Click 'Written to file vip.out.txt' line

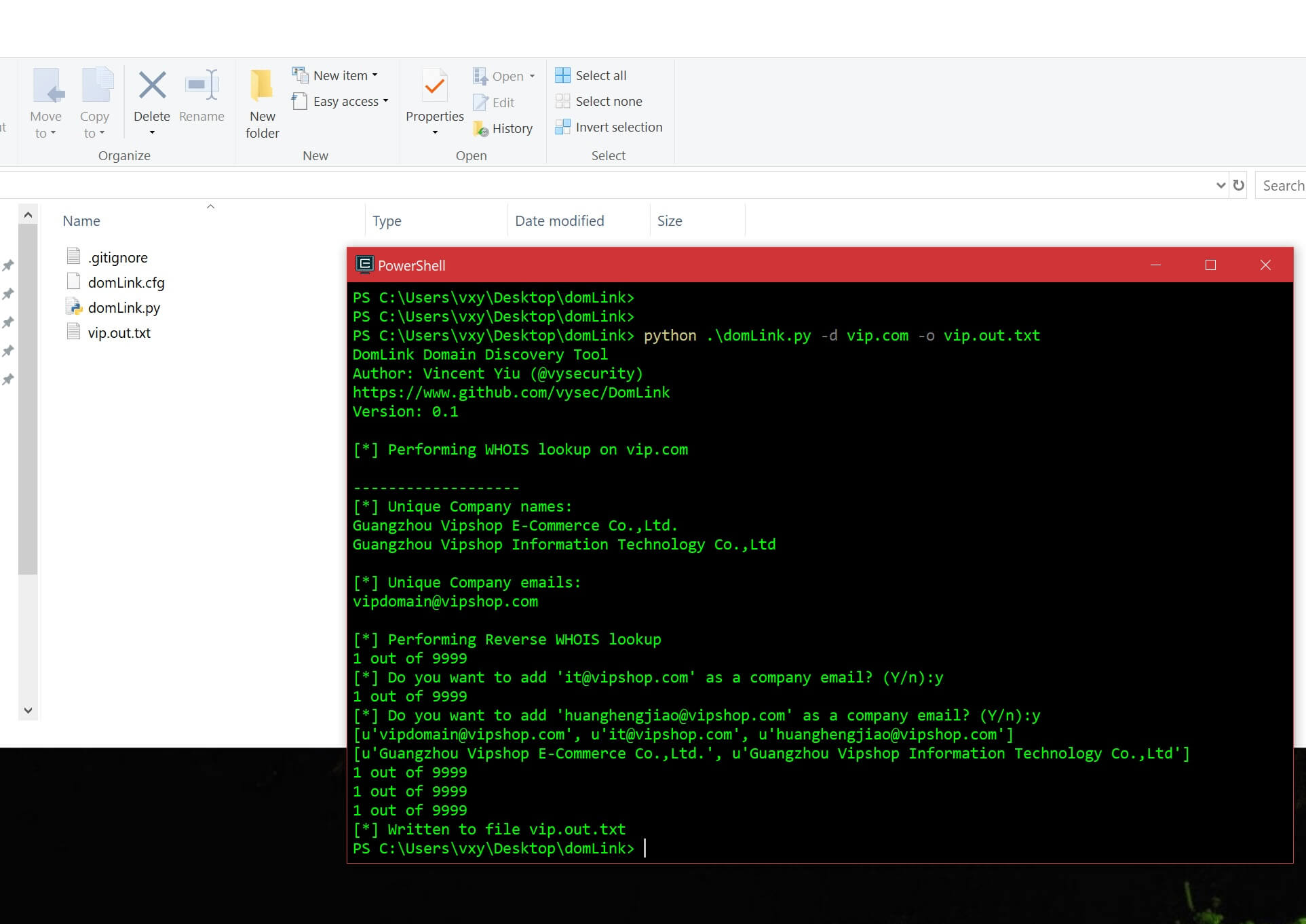[489, 829]
